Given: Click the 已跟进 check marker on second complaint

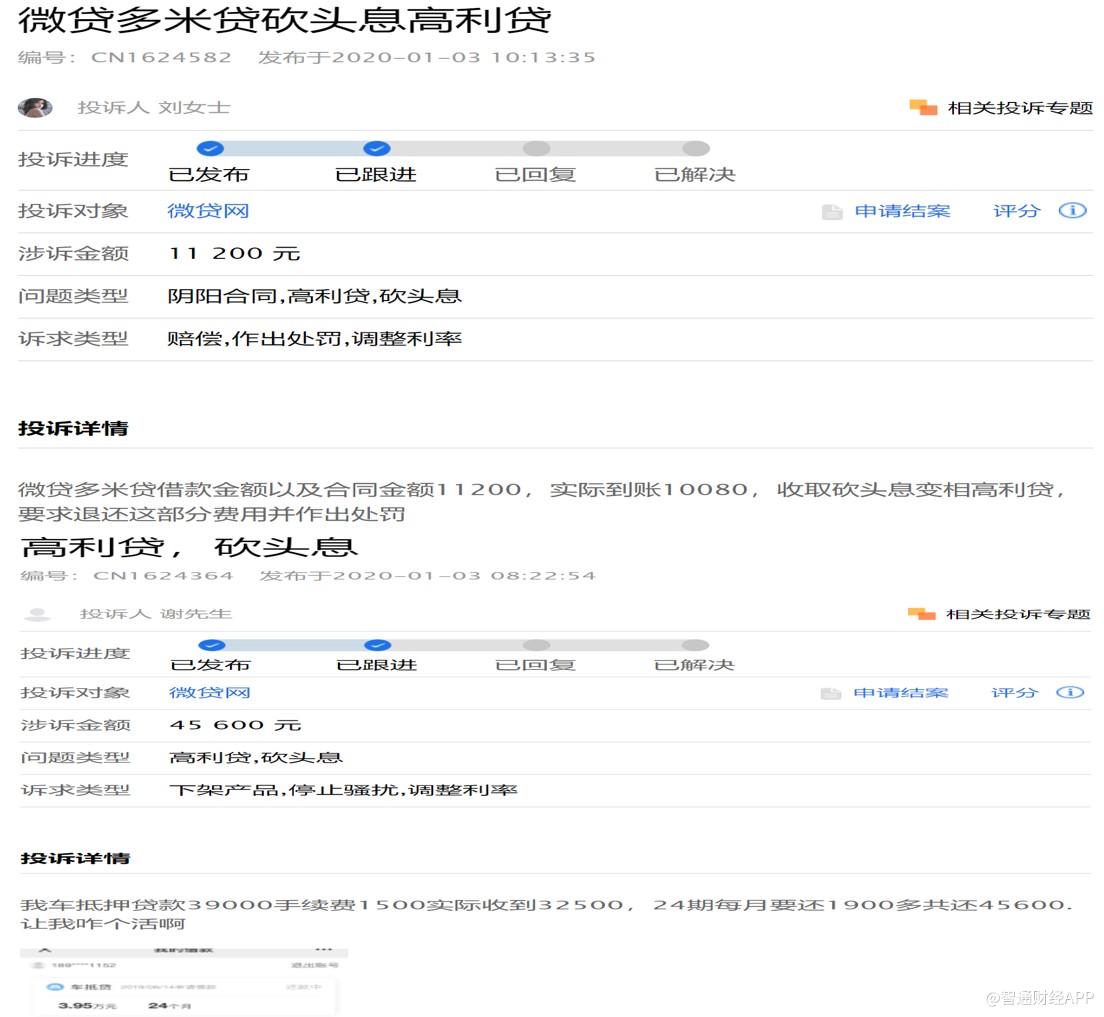Looking at the screenshot, I should [377, 645].
